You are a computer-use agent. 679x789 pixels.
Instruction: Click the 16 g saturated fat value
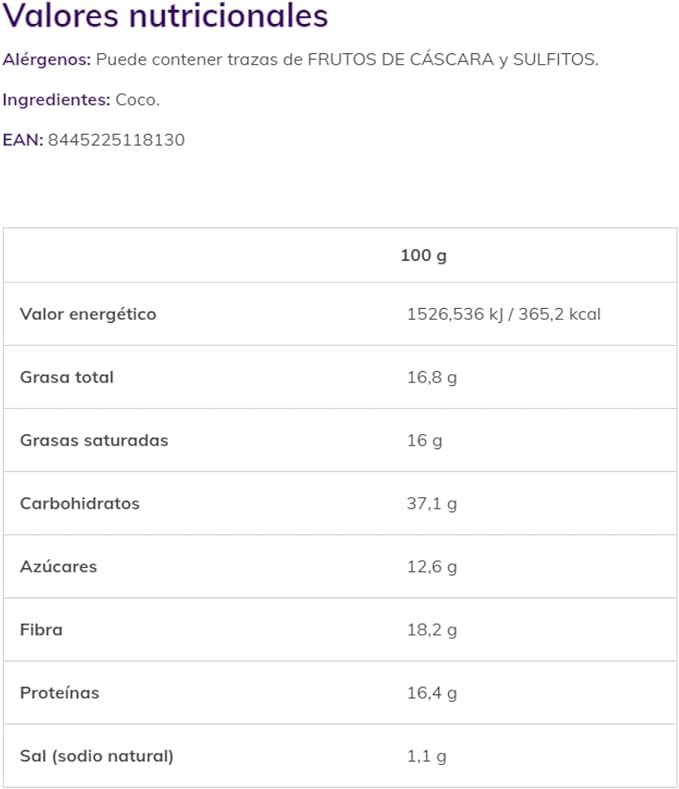click(x=424, y=441)
